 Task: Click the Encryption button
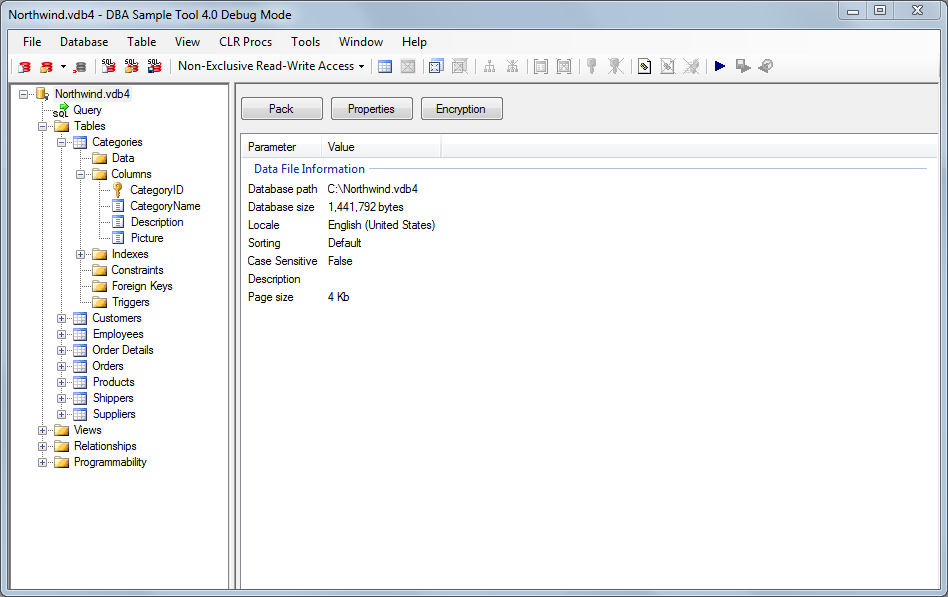[461, 108]
